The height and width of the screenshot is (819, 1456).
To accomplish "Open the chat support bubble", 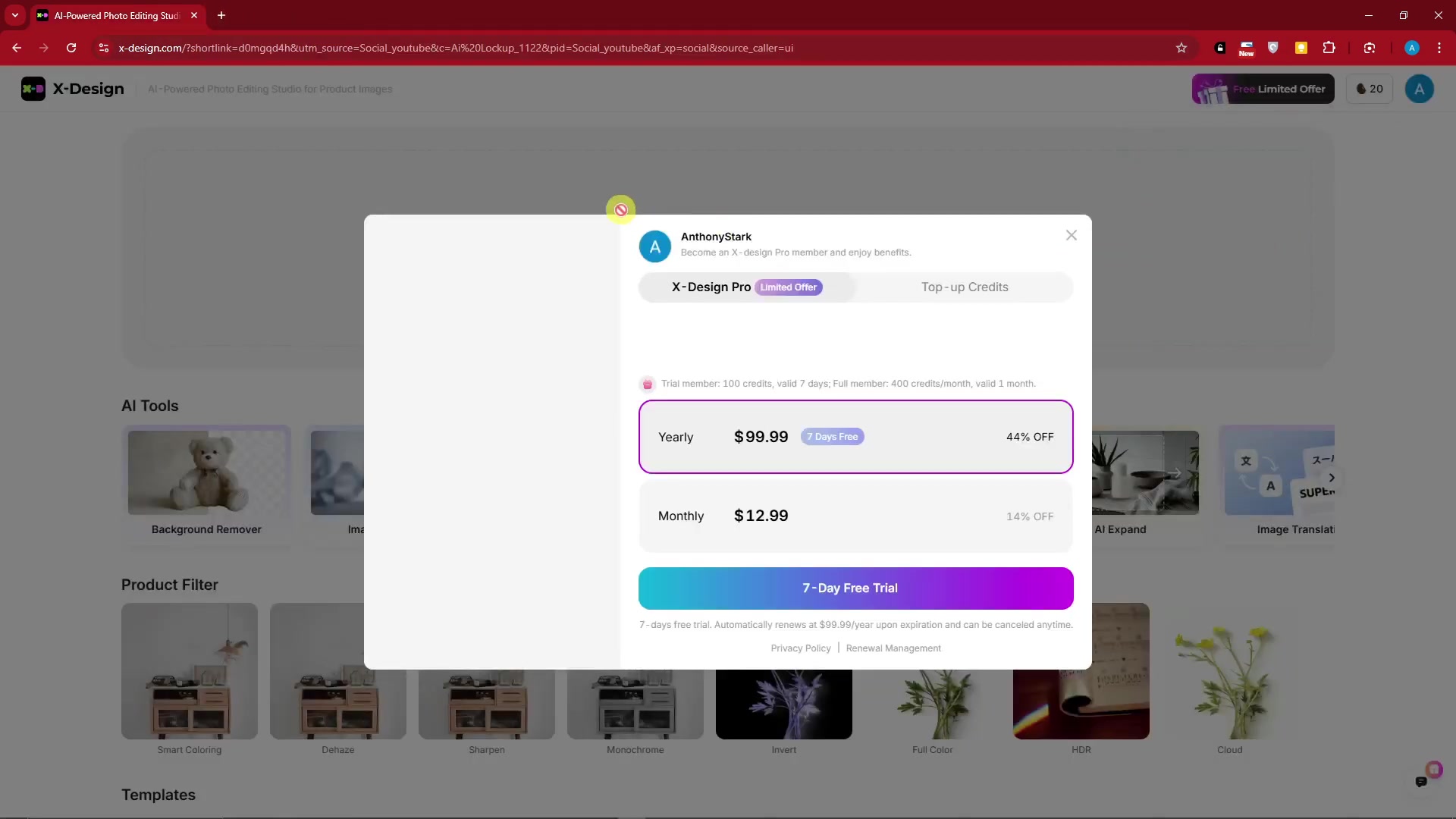I will (x=1421, y=781).
